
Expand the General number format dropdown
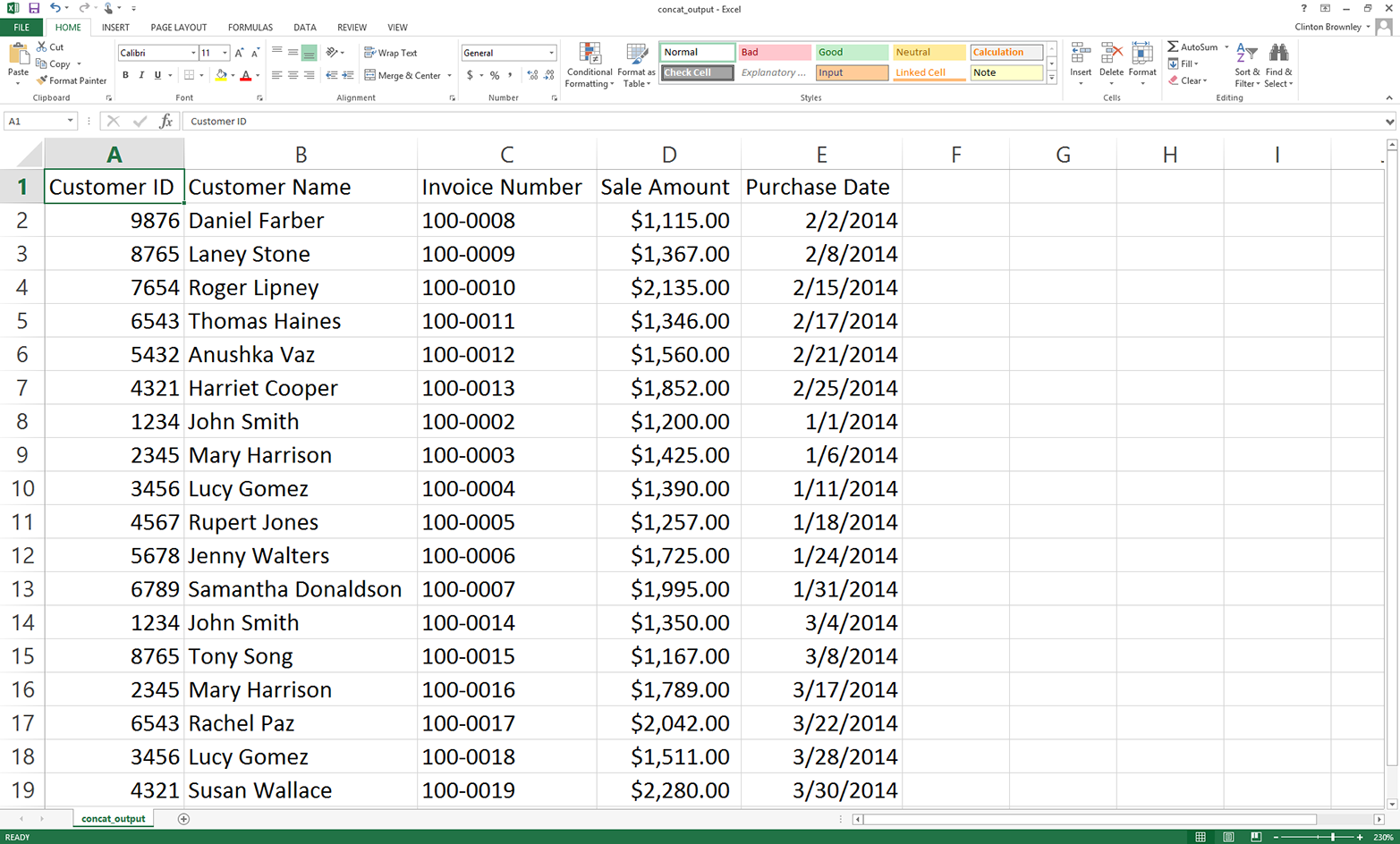[x=551, y=53]
